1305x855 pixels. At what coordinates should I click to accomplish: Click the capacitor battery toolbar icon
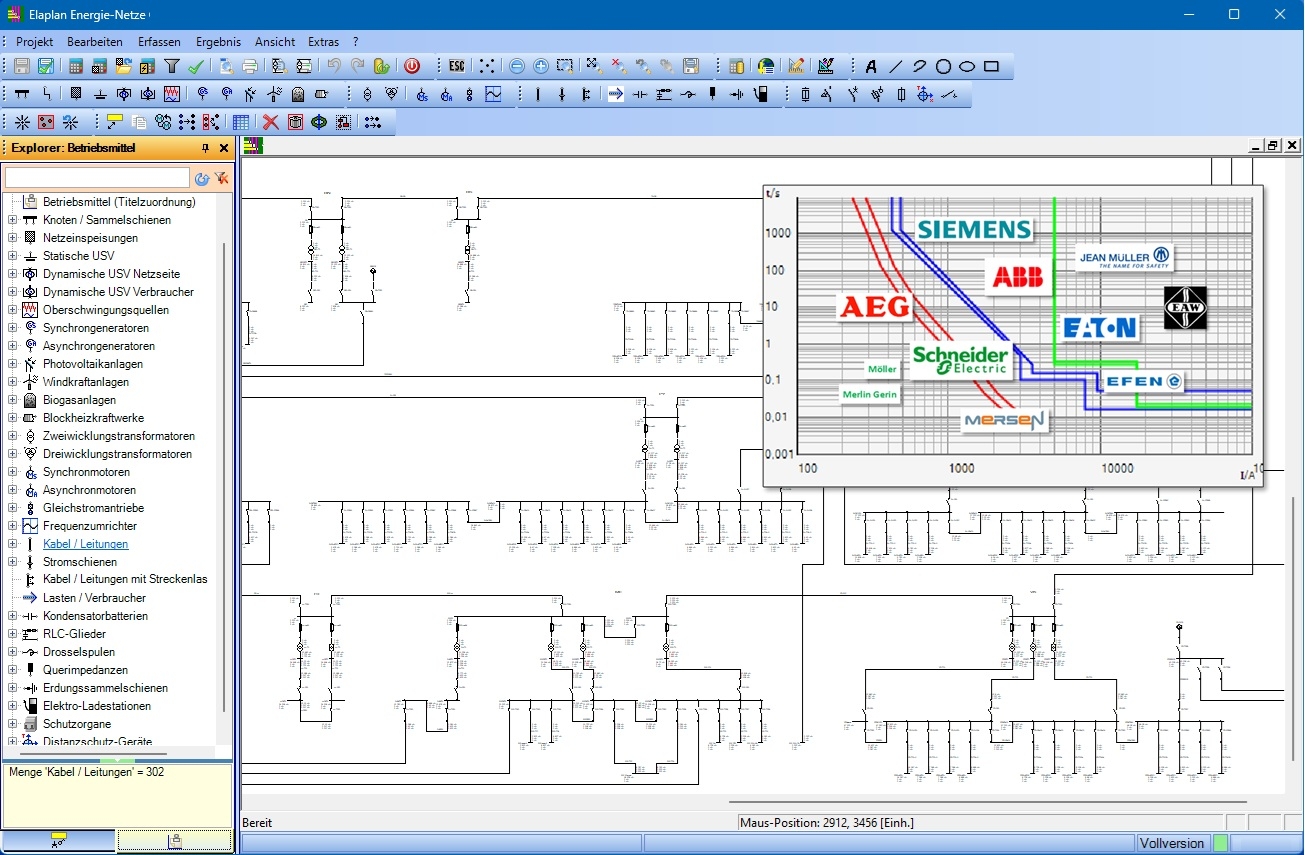tap(640, 95)
